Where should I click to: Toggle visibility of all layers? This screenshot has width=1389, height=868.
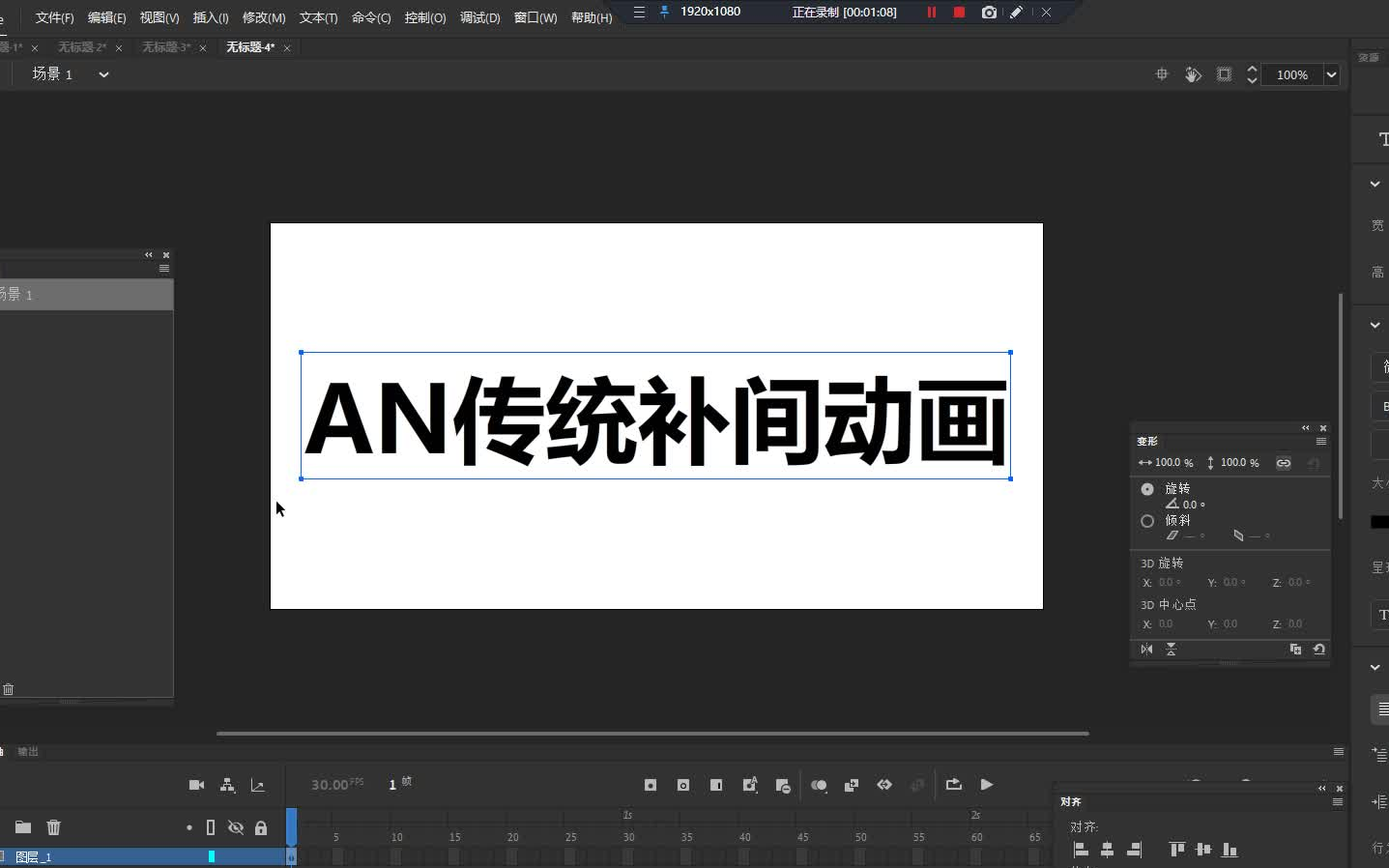[236, 827]
